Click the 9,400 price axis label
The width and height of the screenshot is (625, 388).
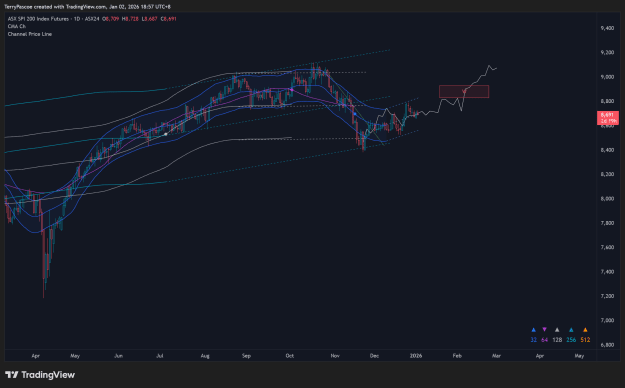607,28
